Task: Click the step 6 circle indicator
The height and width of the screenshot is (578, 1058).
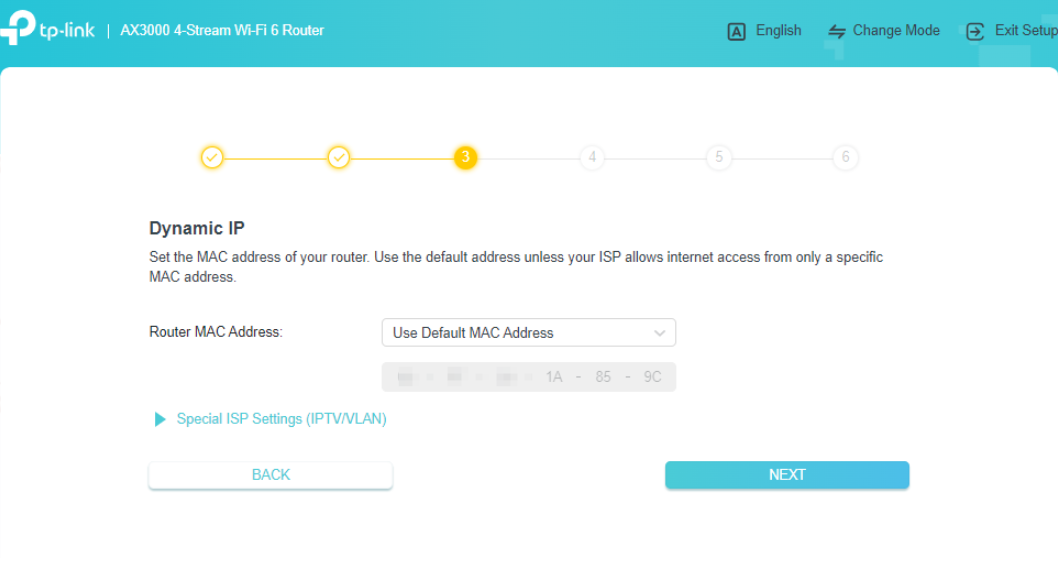Action: [x=844, y=157]
